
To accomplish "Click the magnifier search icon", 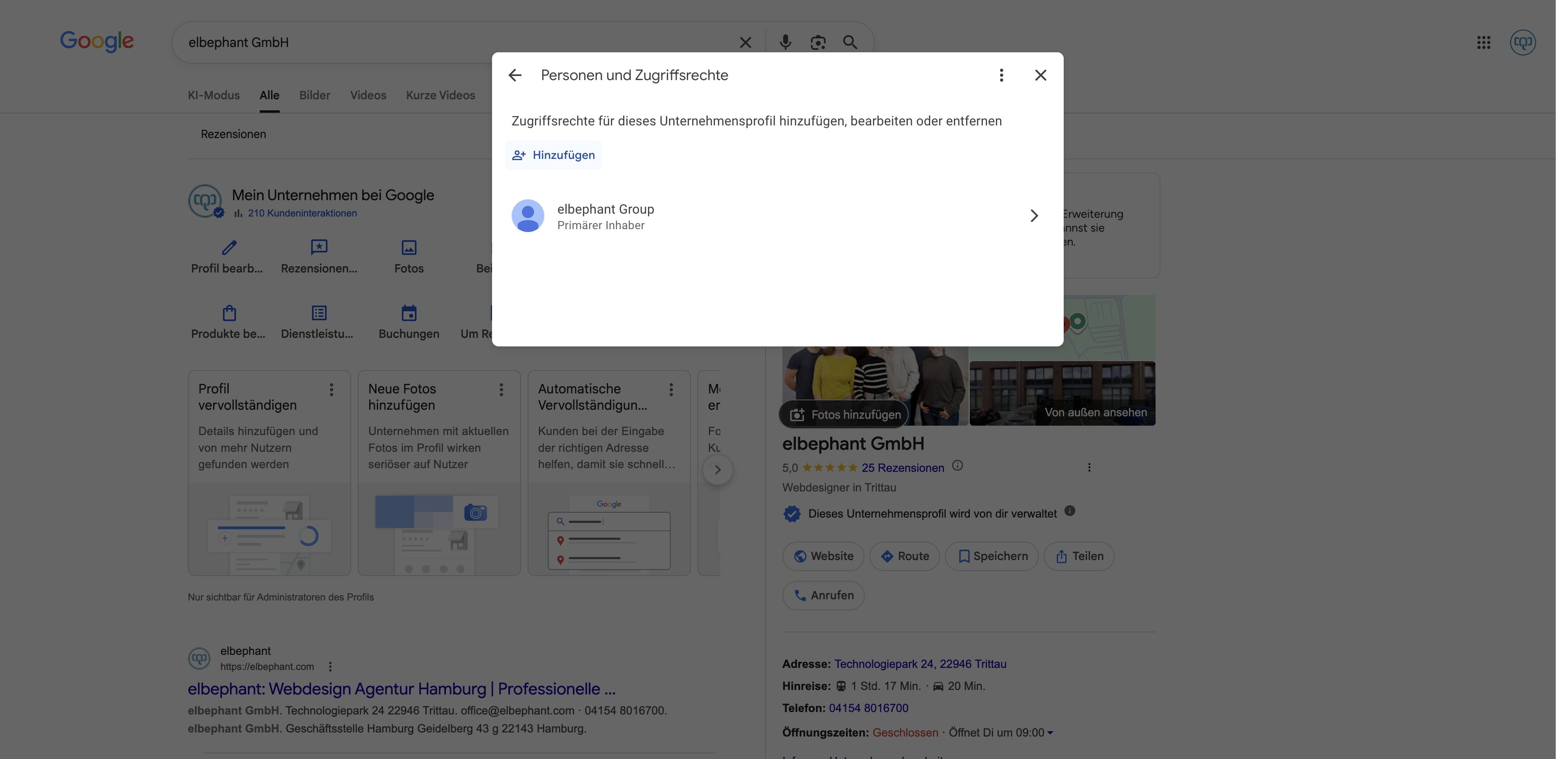I will (x=850, y=42).
